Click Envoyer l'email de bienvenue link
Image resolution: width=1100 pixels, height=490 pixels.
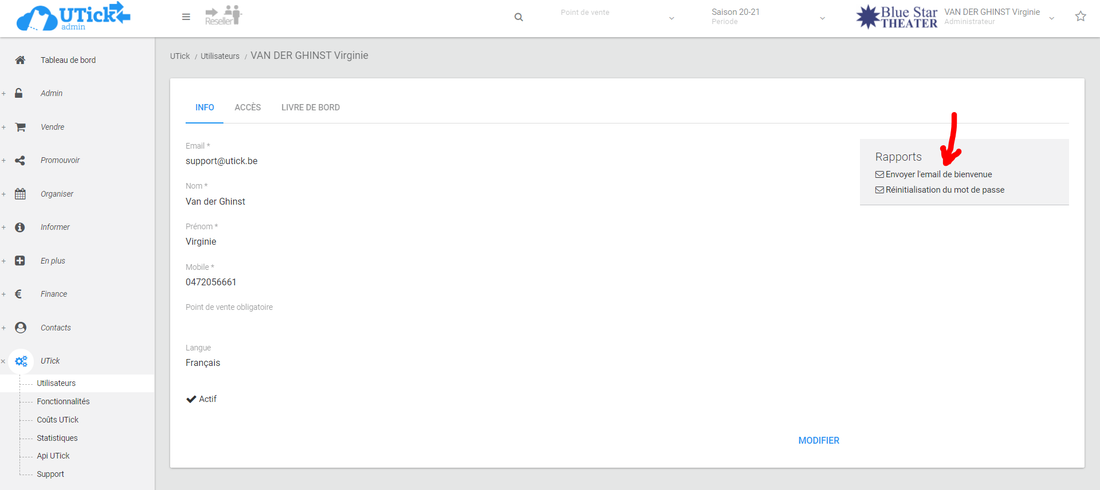[938, 174]
